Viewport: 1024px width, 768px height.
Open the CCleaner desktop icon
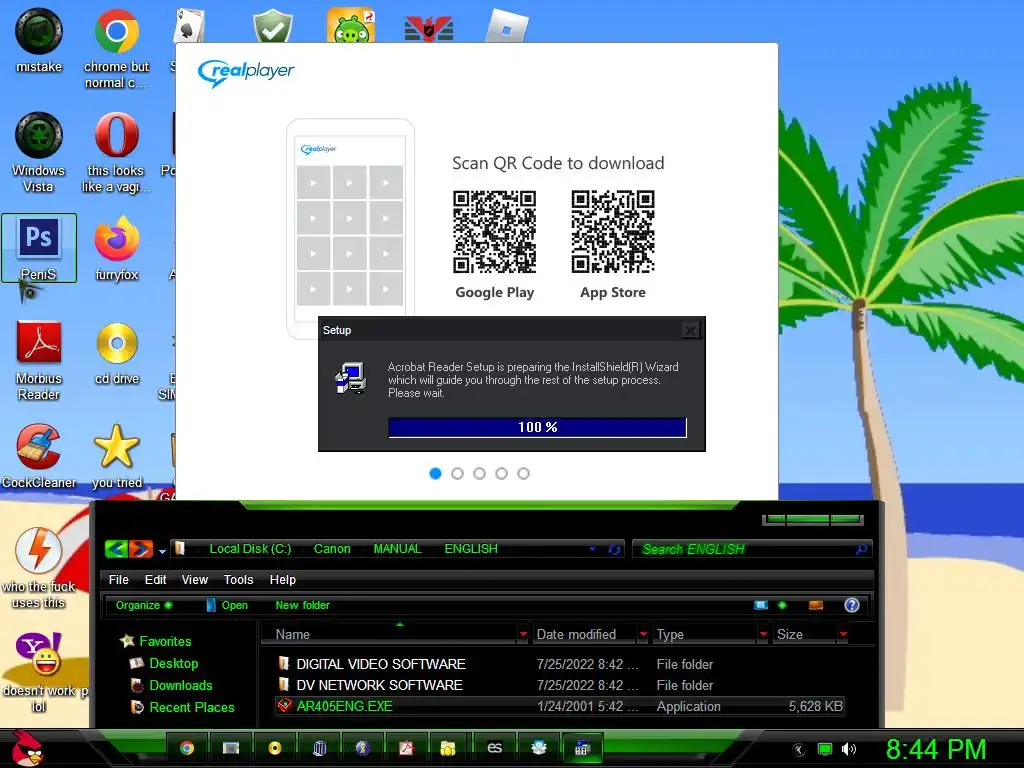39,447
